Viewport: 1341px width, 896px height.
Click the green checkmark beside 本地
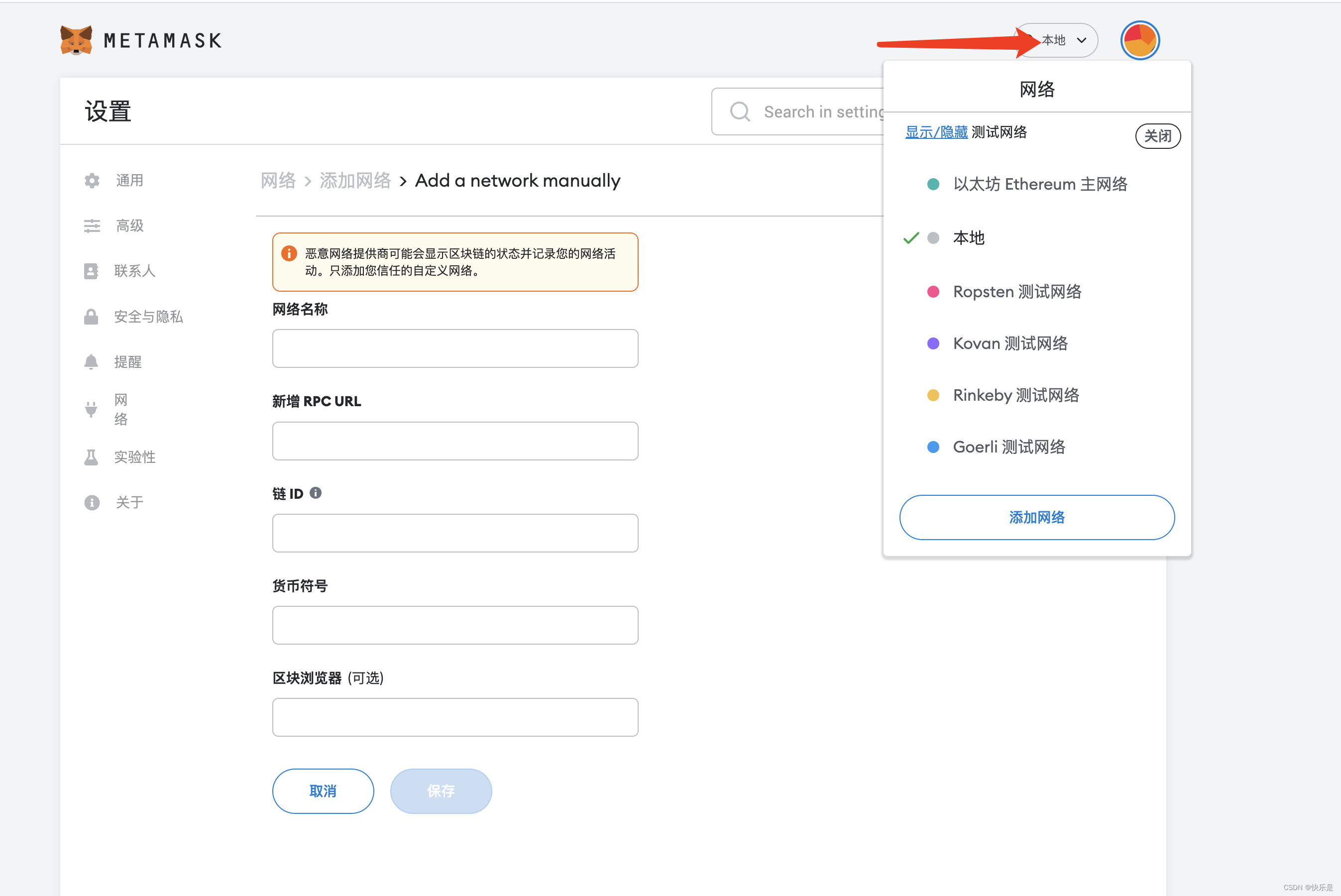(911, 238)
